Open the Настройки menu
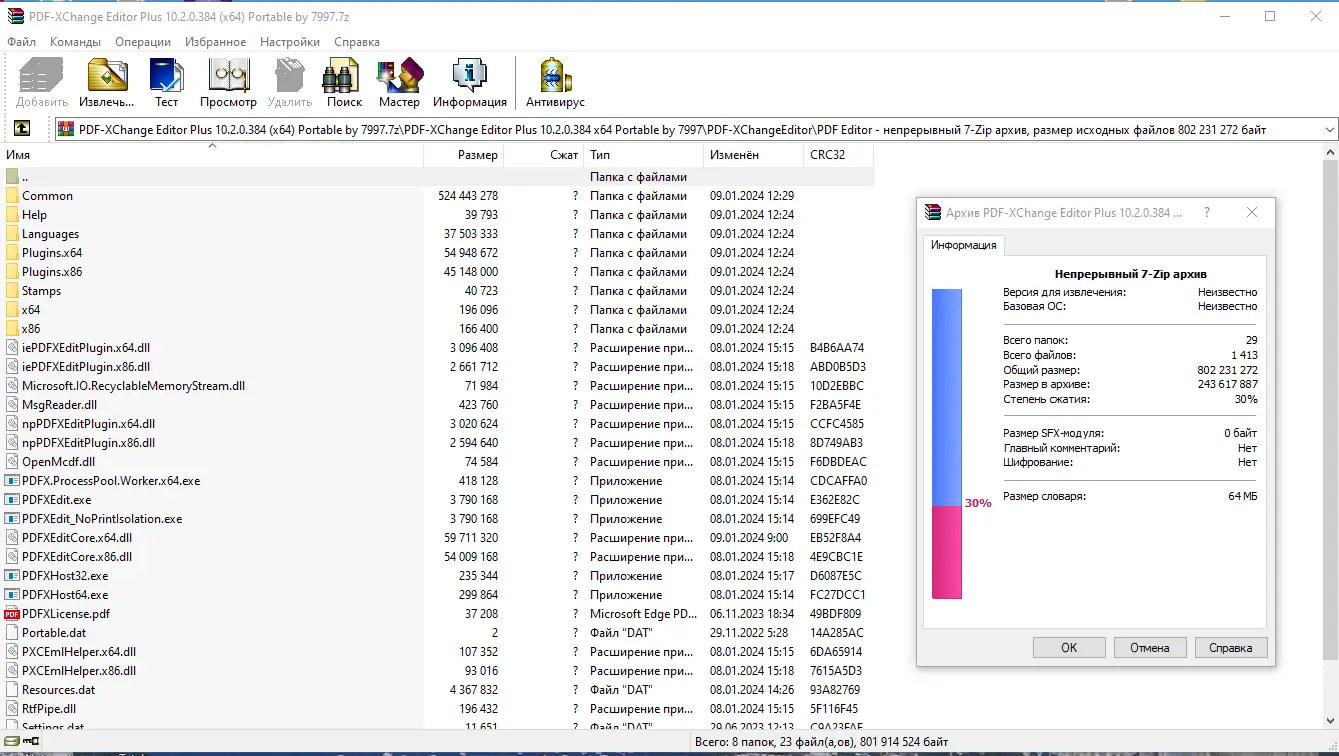This screenshot has width=1339, height=756. coord(290,42)
